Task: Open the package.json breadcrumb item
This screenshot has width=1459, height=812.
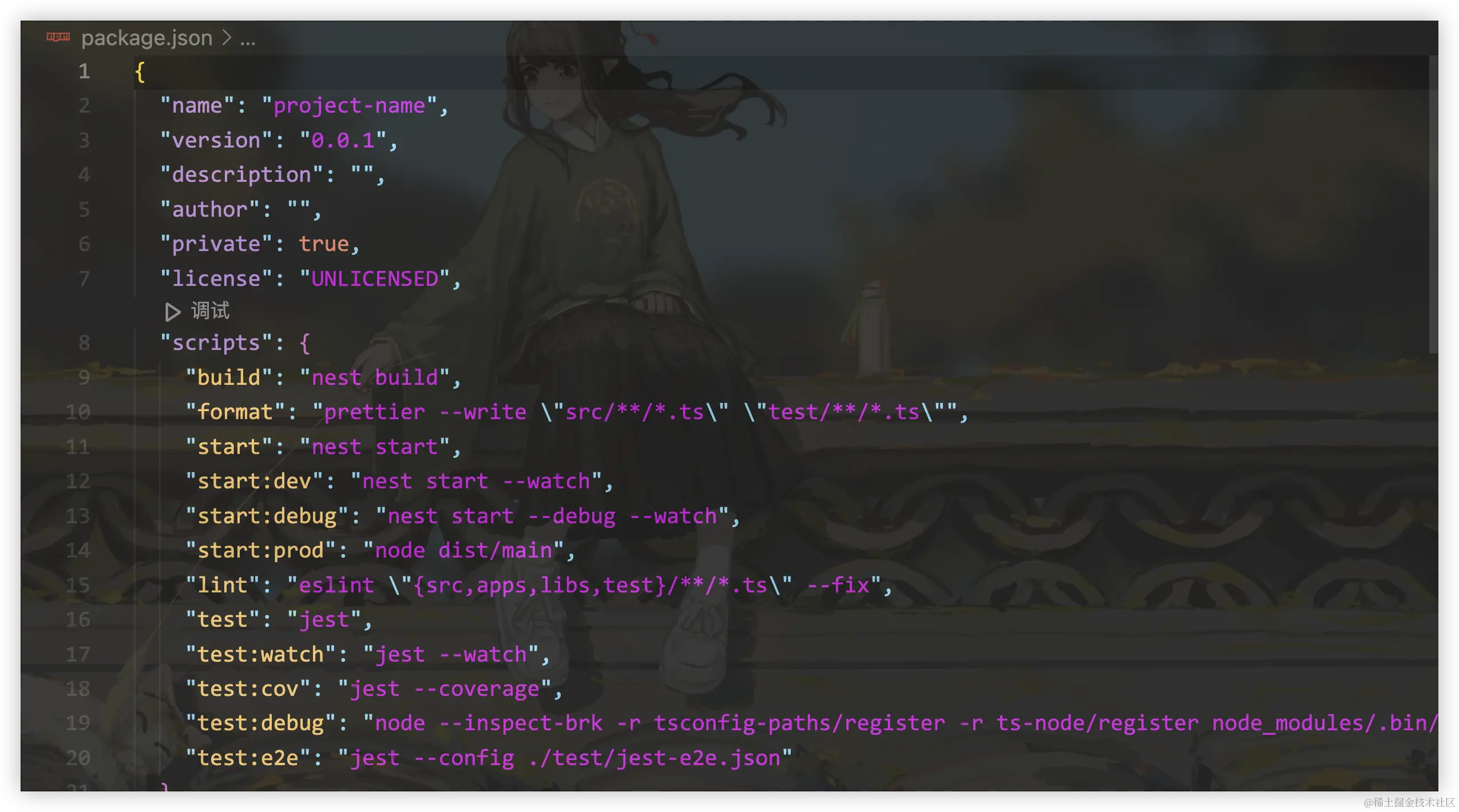Action: click(x=146, y=38)
